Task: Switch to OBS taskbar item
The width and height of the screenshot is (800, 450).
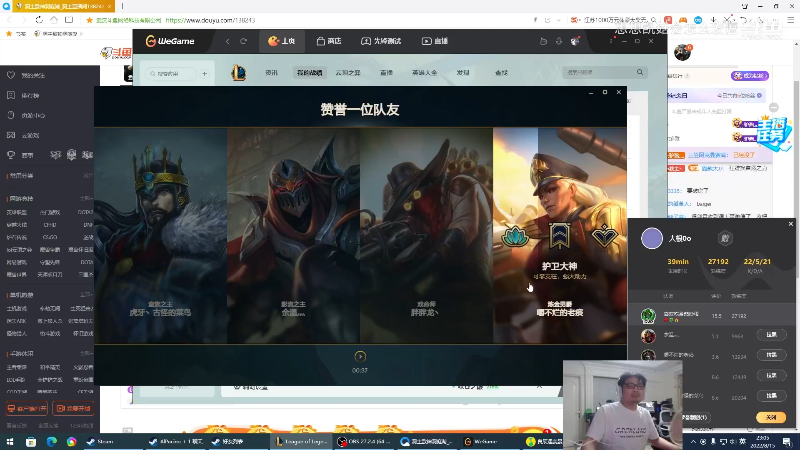Action: (364, 441)
